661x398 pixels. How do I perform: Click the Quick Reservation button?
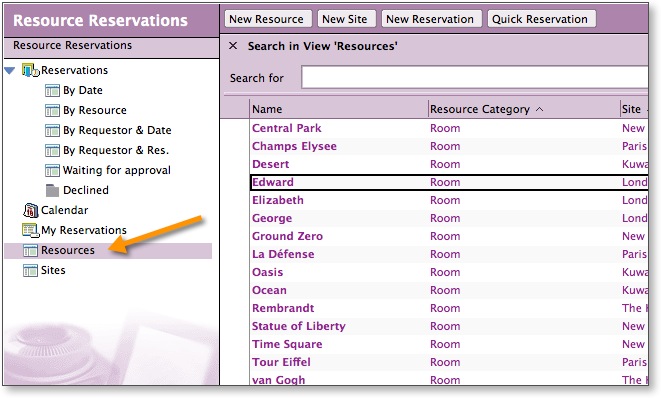tap(541, 19)
